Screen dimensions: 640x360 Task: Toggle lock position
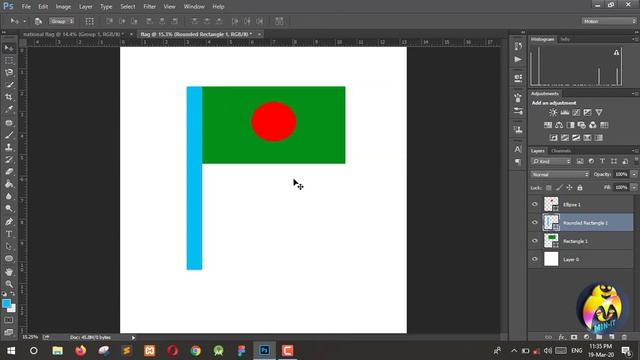569,188
